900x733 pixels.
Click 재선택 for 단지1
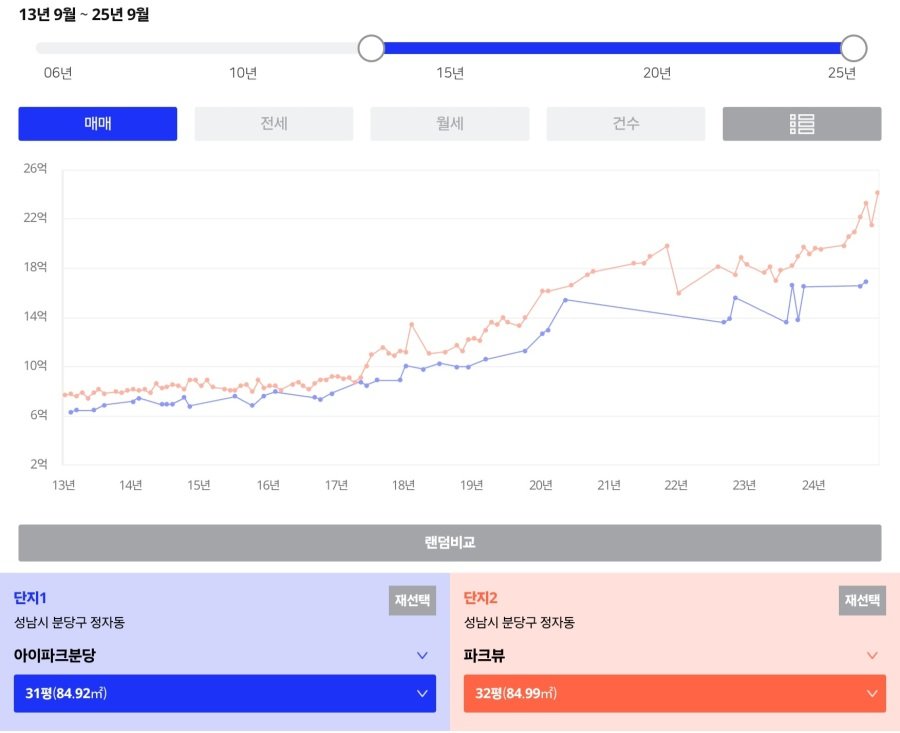pyautogui.click(x=412, y=601)
